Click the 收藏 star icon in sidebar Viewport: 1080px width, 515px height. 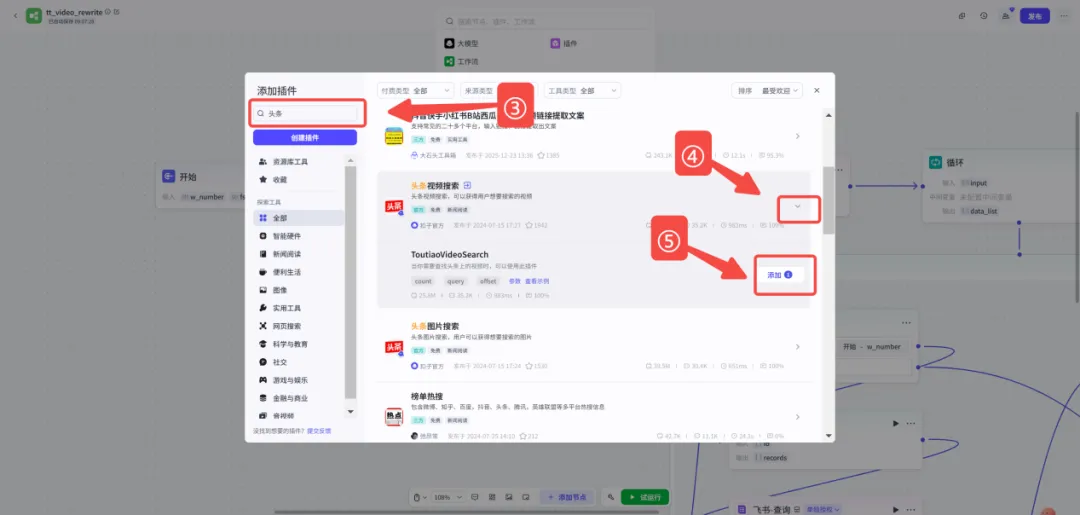pyautogui.click(x=263, y=179)
